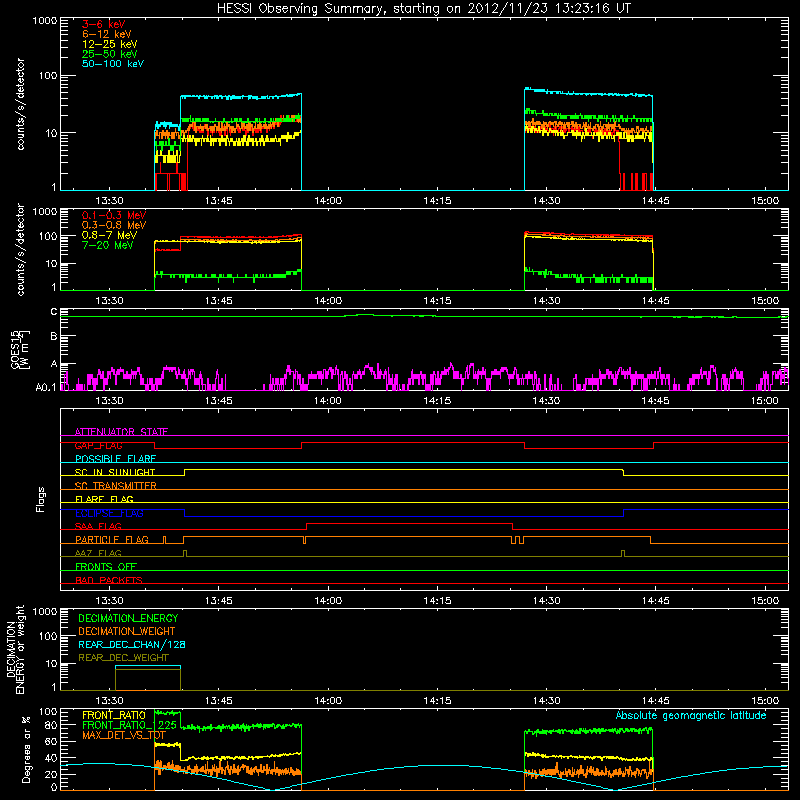
Task: Select the ATTENUATOR_STATE flag label
Action: coord(121,432)
